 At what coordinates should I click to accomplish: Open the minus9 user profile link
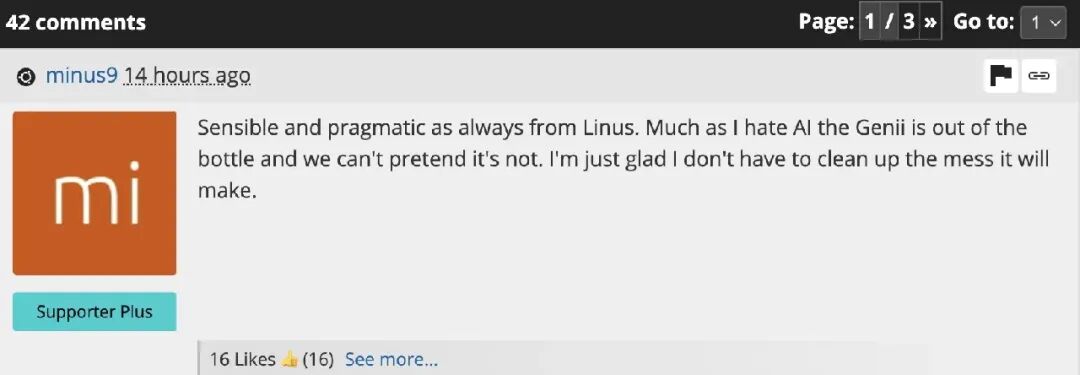point(82,76)
